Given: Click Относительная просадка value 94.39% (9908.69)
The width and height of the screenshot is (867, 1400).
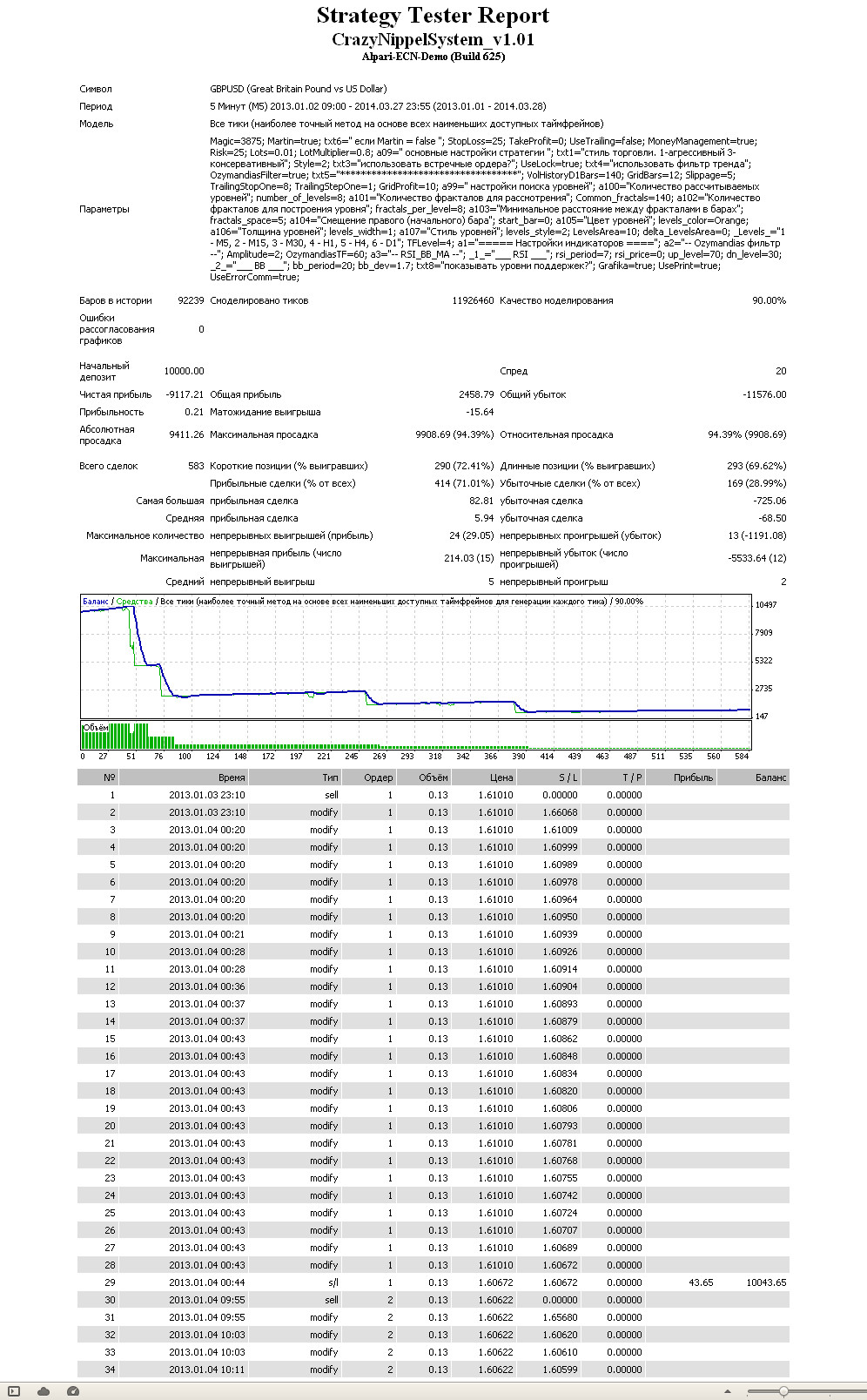Looking at the screenshot, I should (747, 434).
